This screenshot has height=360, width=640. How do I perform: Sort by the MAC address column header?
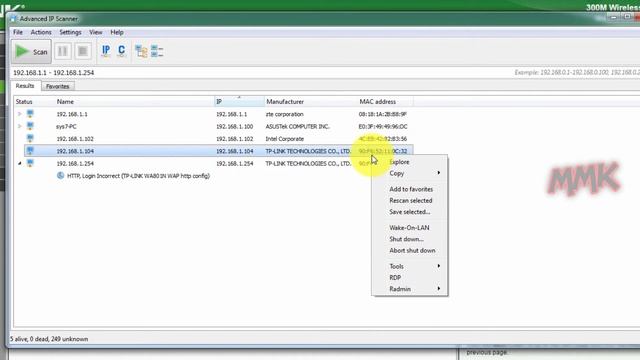385,102
